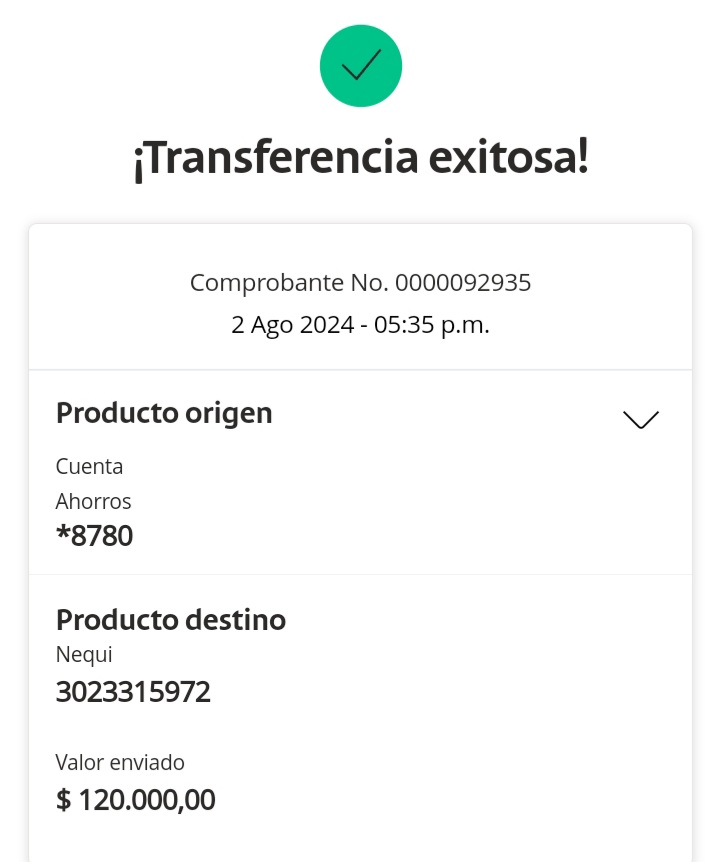Select the masked account number *8780
720x862 pixels.
point(94,536)
